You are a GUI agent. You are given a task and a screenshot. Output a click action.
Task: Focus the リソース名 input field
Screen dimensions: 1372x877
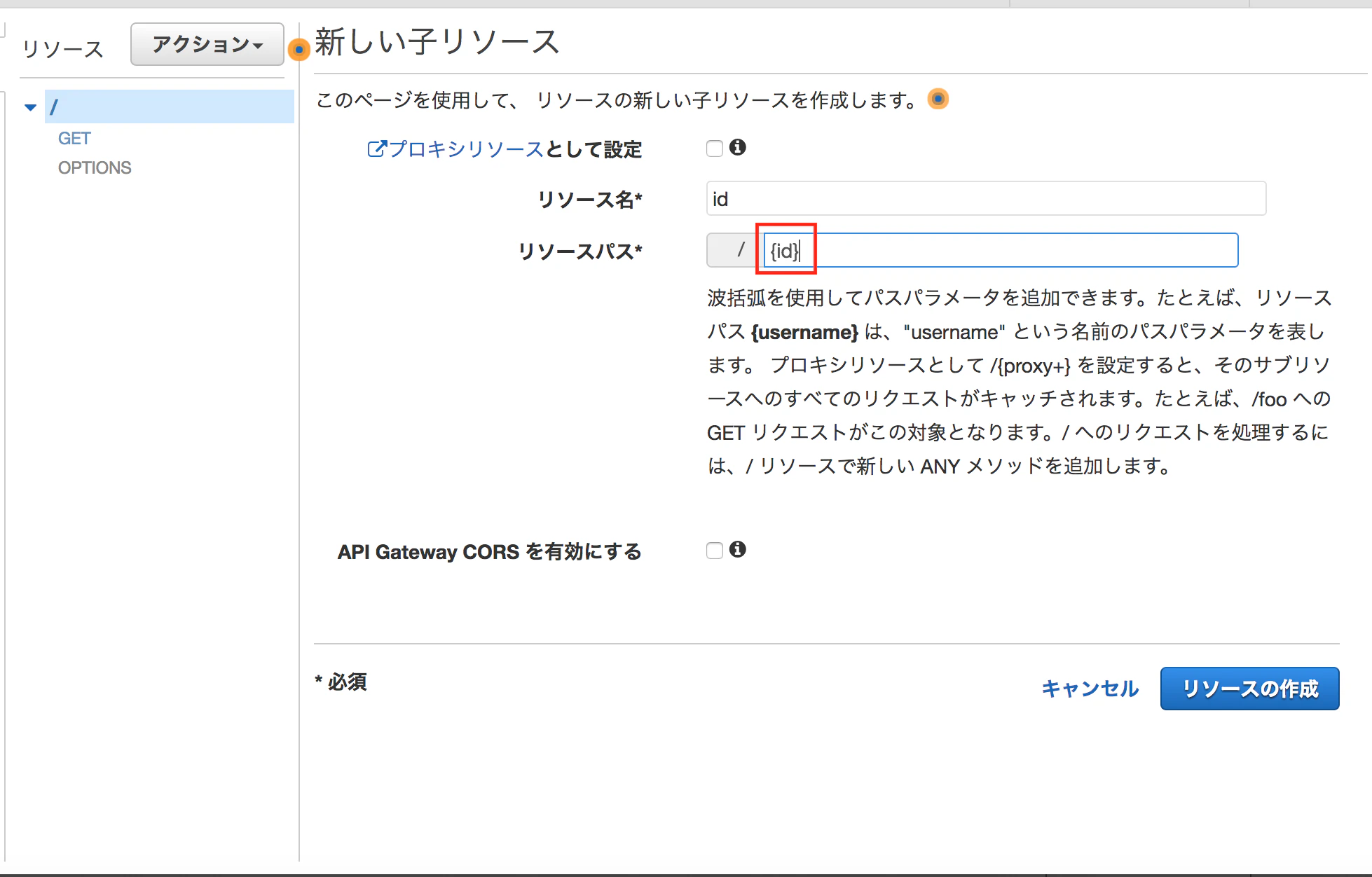[x=986, y=199]
